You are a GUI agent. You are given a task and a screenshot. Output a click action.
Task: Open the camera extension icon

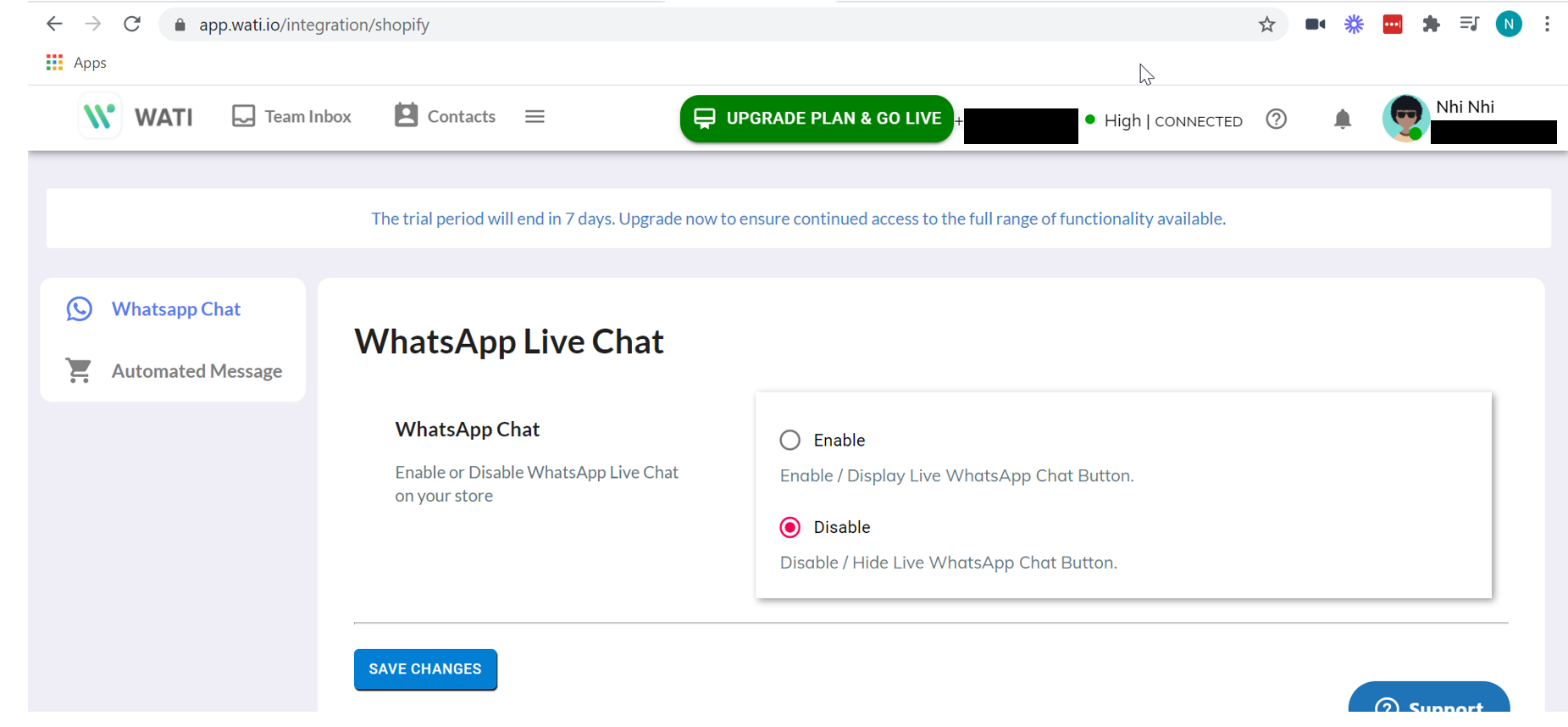(x=1315, y=24)
